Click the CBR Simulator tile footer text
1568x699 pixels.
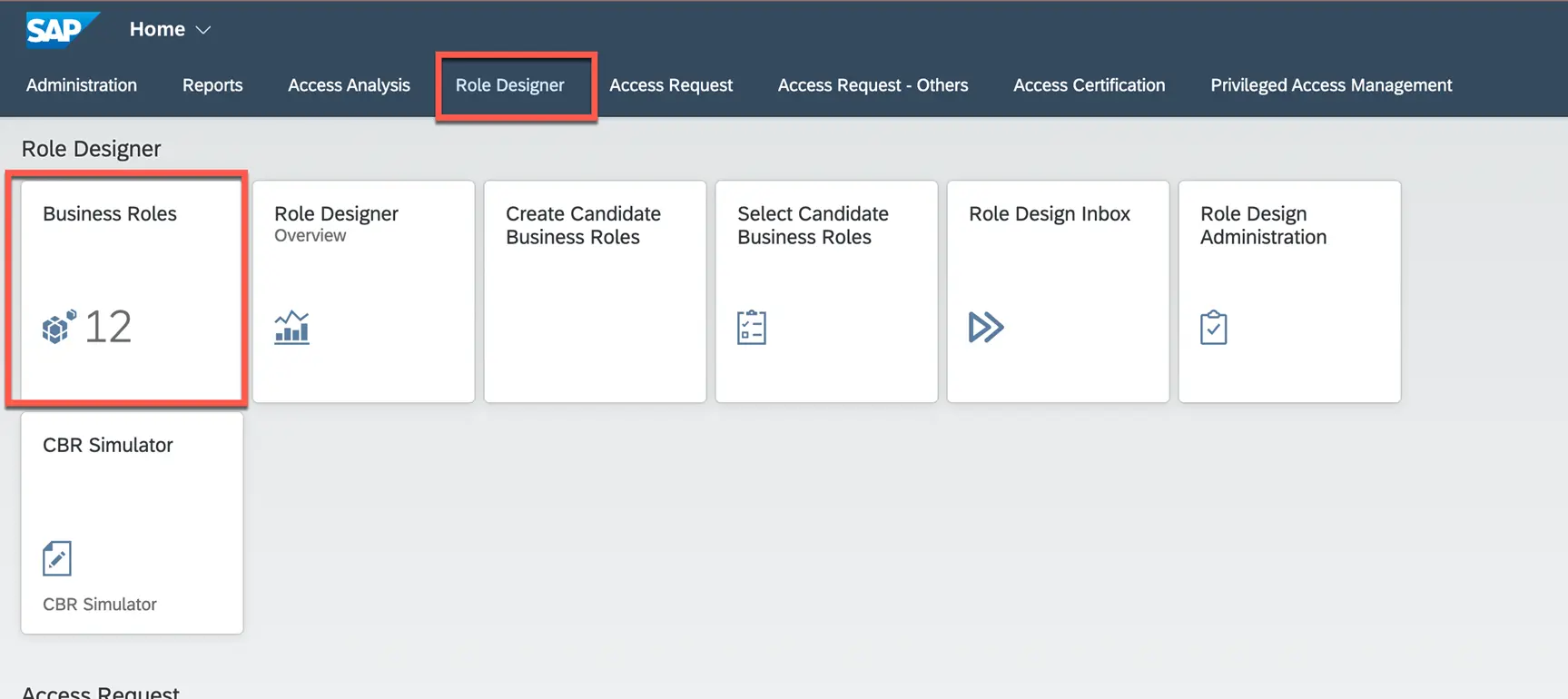point(100,605)
